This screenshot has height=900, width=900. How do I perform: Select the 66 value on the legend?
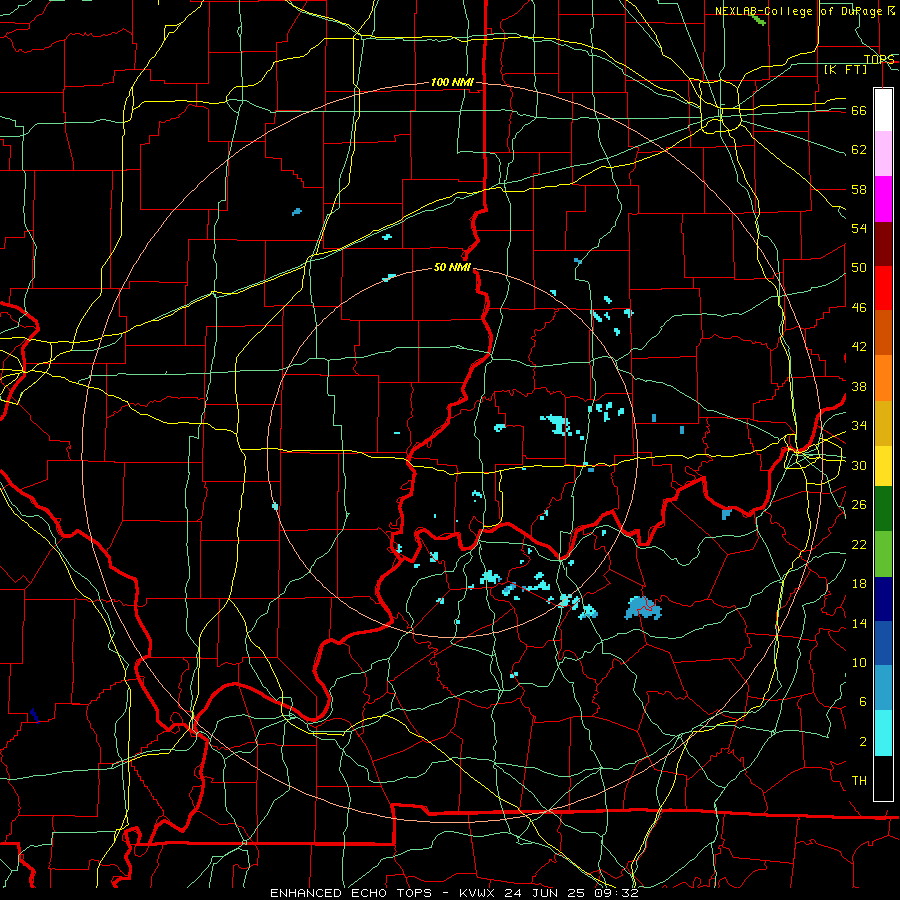pos(859,110)
